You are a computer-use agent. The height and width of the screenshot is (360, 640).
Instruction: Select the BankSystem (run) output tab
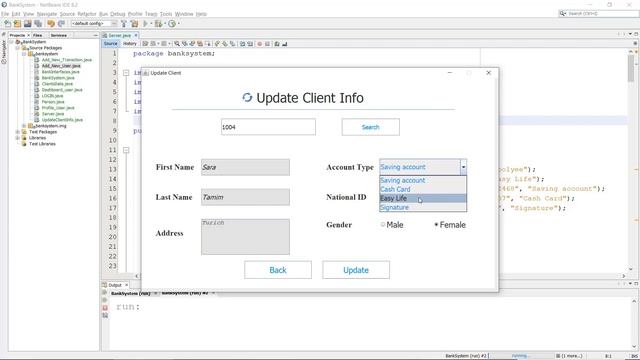pos(131,293)
